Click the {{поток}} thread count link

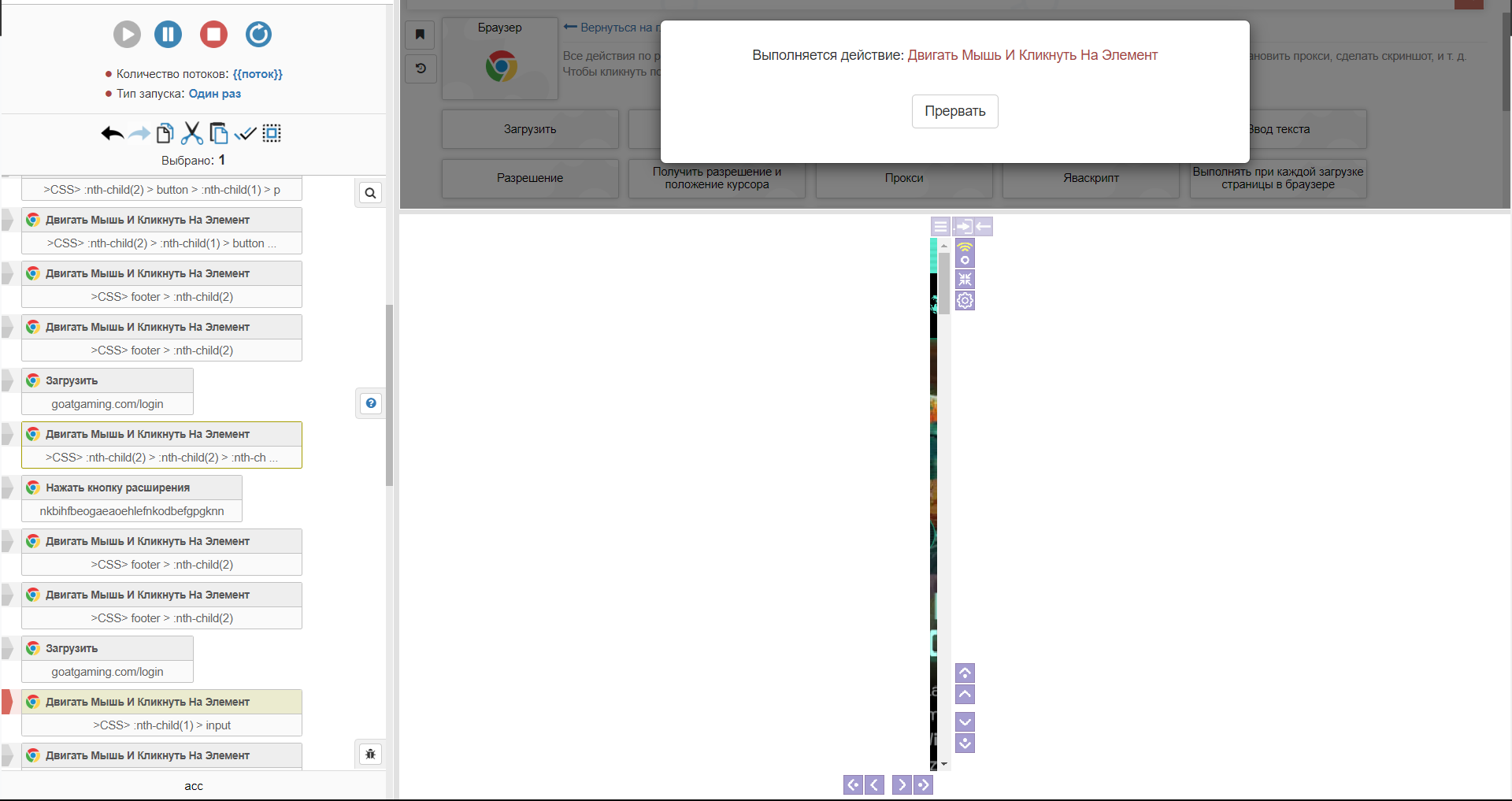tap(258, 74)
